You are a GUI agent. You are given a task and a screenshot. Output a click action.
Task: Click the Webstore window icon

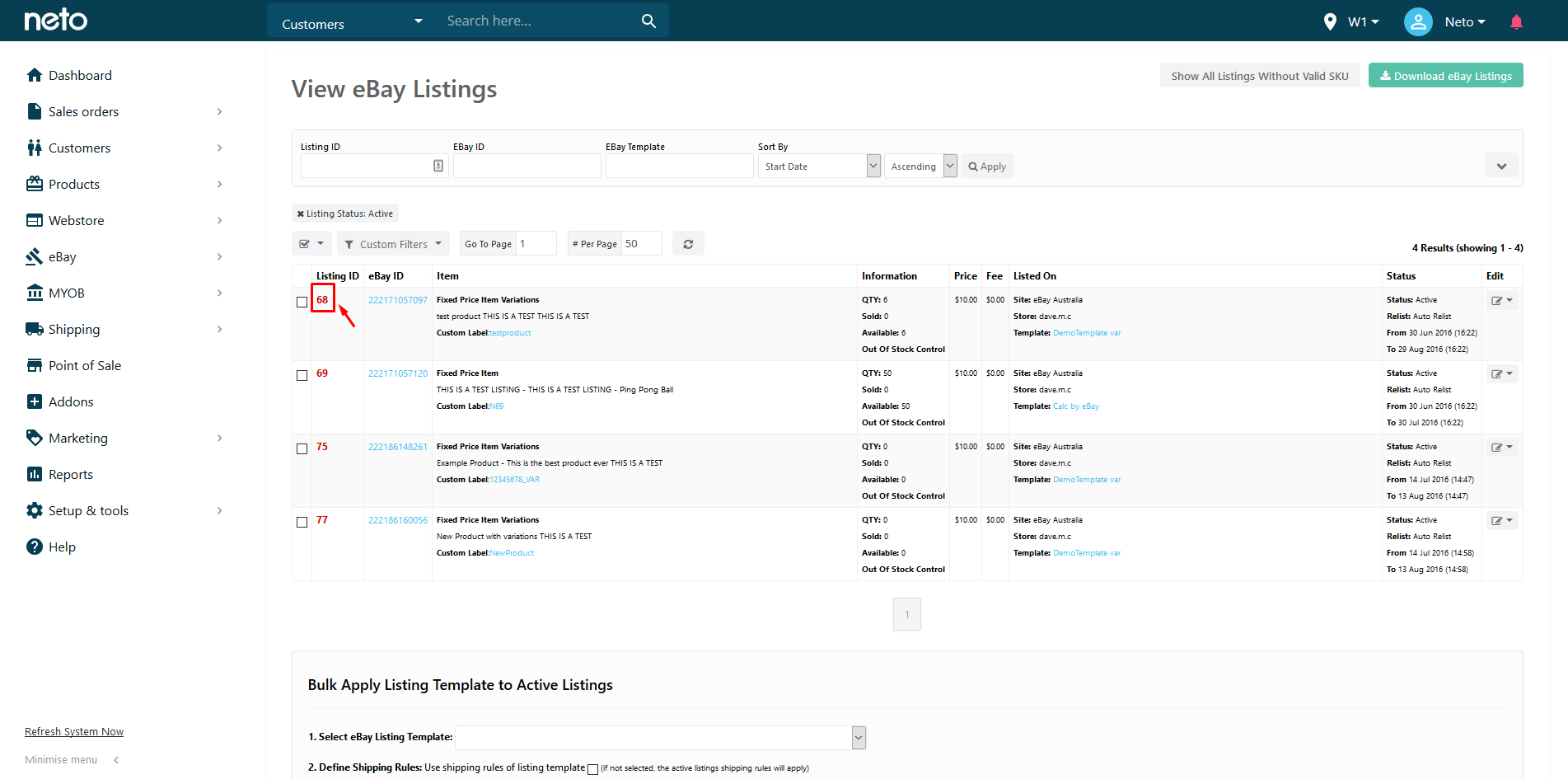coord(34,220)
